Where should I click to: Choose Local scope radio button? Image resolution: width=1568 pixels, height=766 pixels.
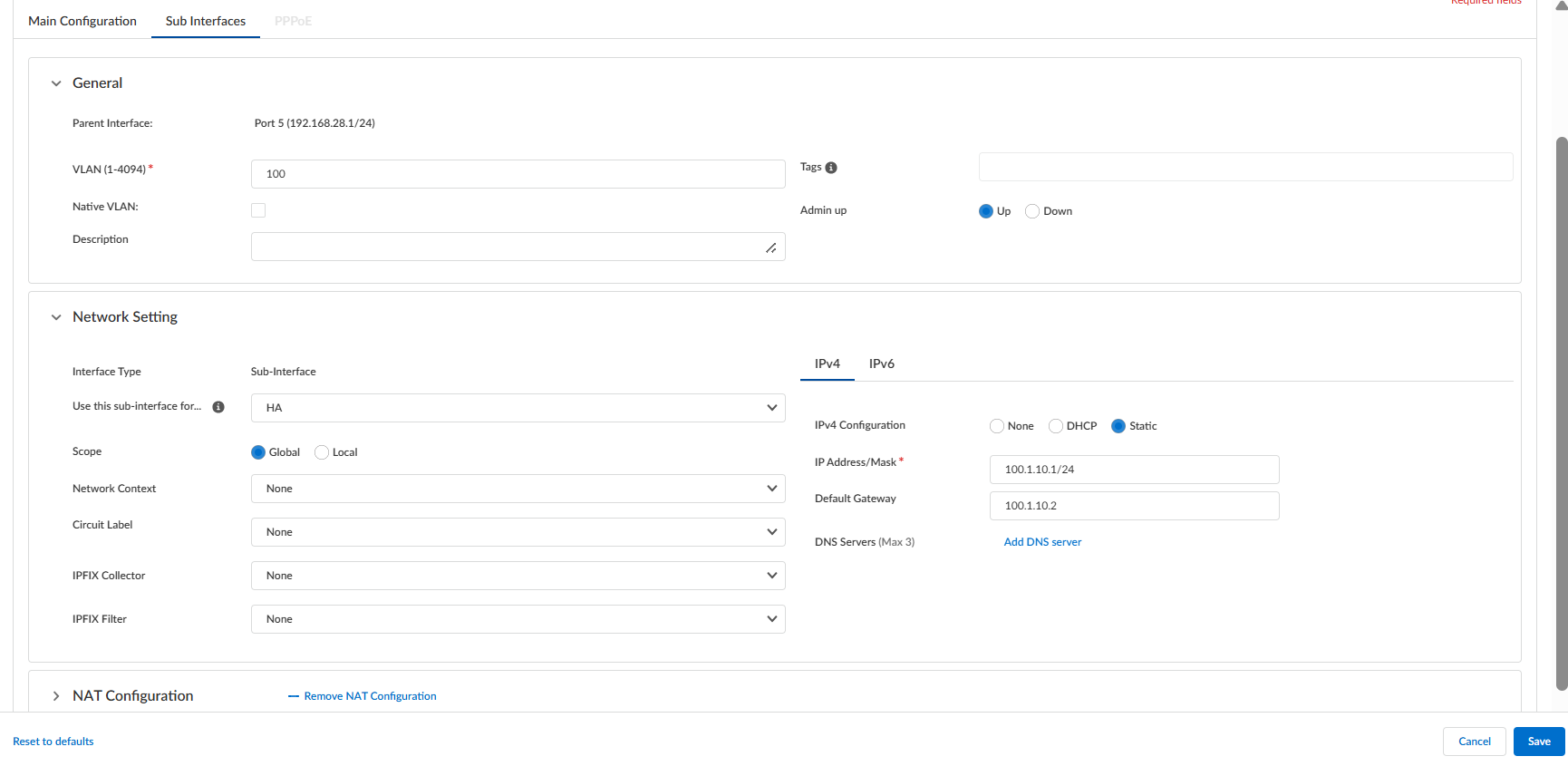pos(322,452)
